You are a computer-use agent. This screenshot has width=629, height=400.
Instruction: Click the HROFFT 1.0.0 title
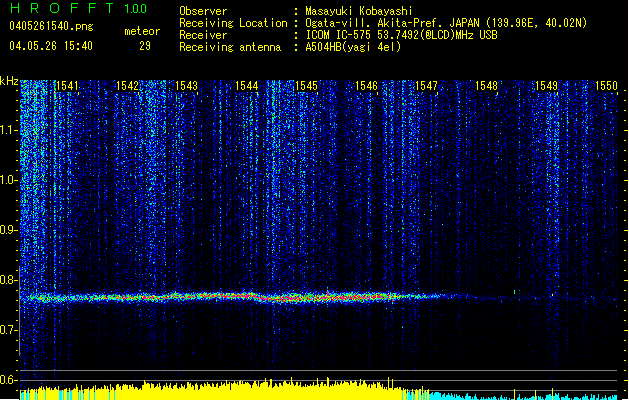[x=79, y=8]
